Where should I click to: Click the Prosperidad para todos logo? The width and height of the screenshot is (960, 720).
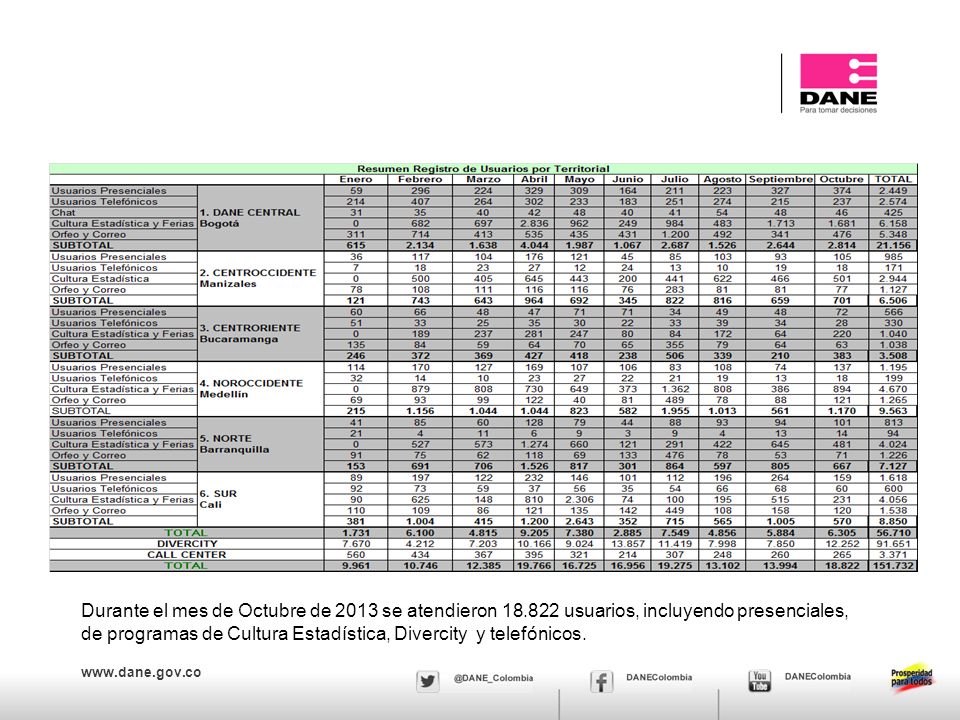click(x=912, y=677)
